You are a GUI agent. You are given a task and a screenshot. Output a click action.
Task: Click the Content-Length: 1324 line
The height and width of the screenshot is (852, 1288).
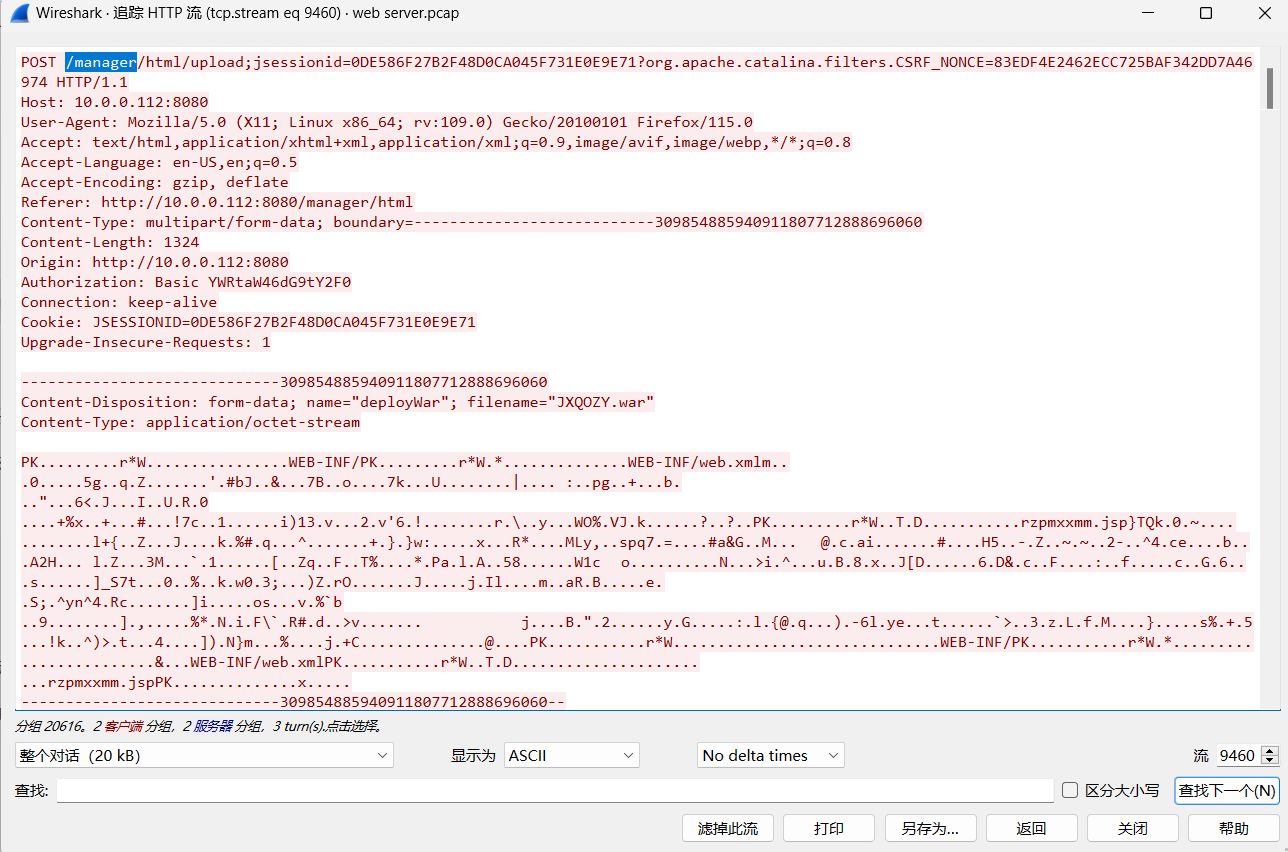110,242
